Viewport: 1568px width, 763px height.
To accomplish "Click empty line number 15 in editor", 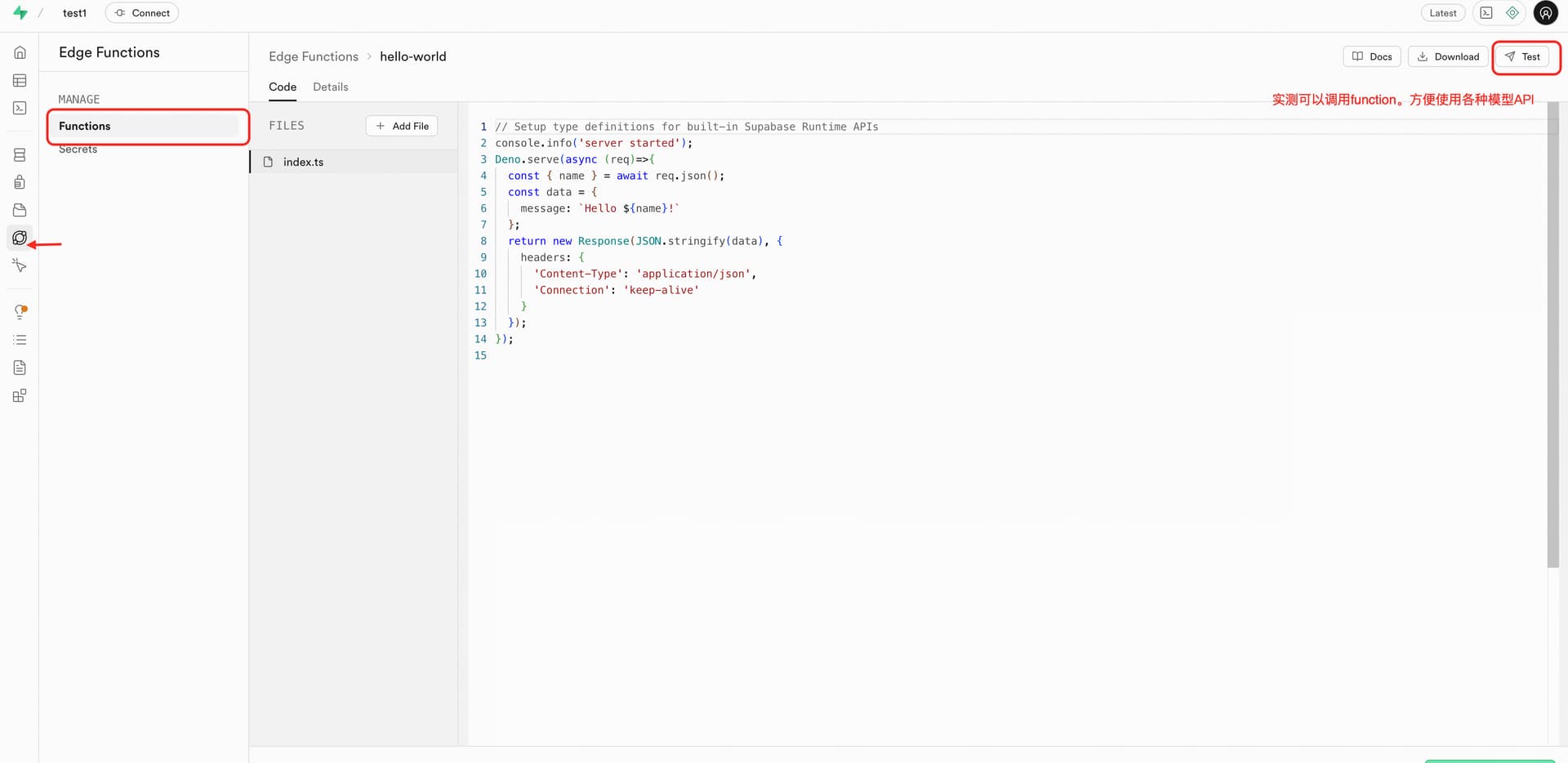I will pos(480,355).
